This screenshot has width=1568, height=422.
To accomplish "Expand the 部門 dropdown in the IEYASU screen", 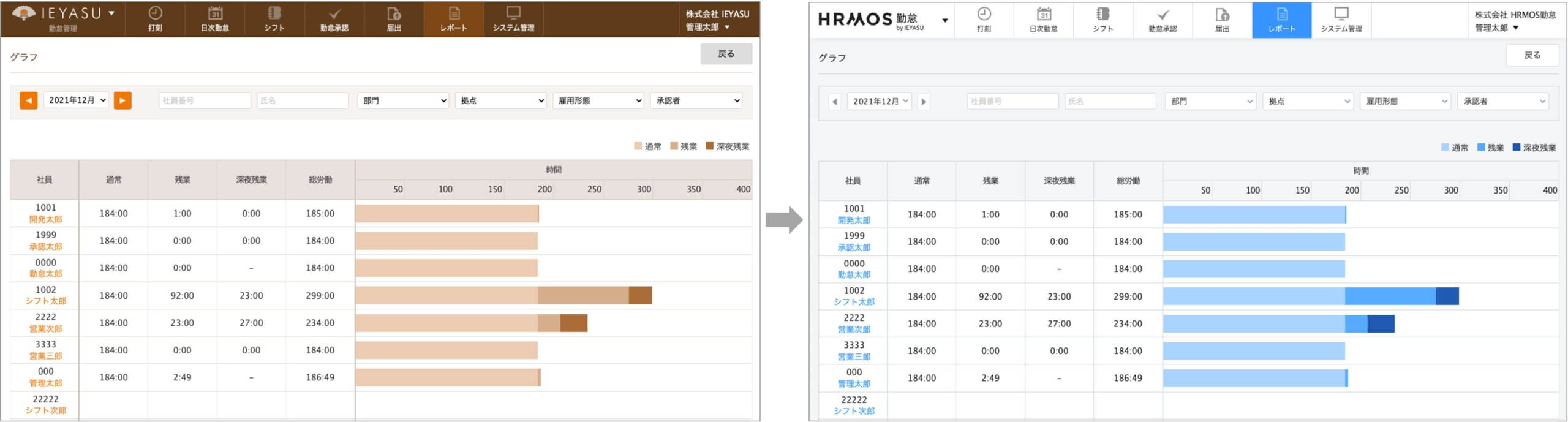I will click(x=403, y=100).
